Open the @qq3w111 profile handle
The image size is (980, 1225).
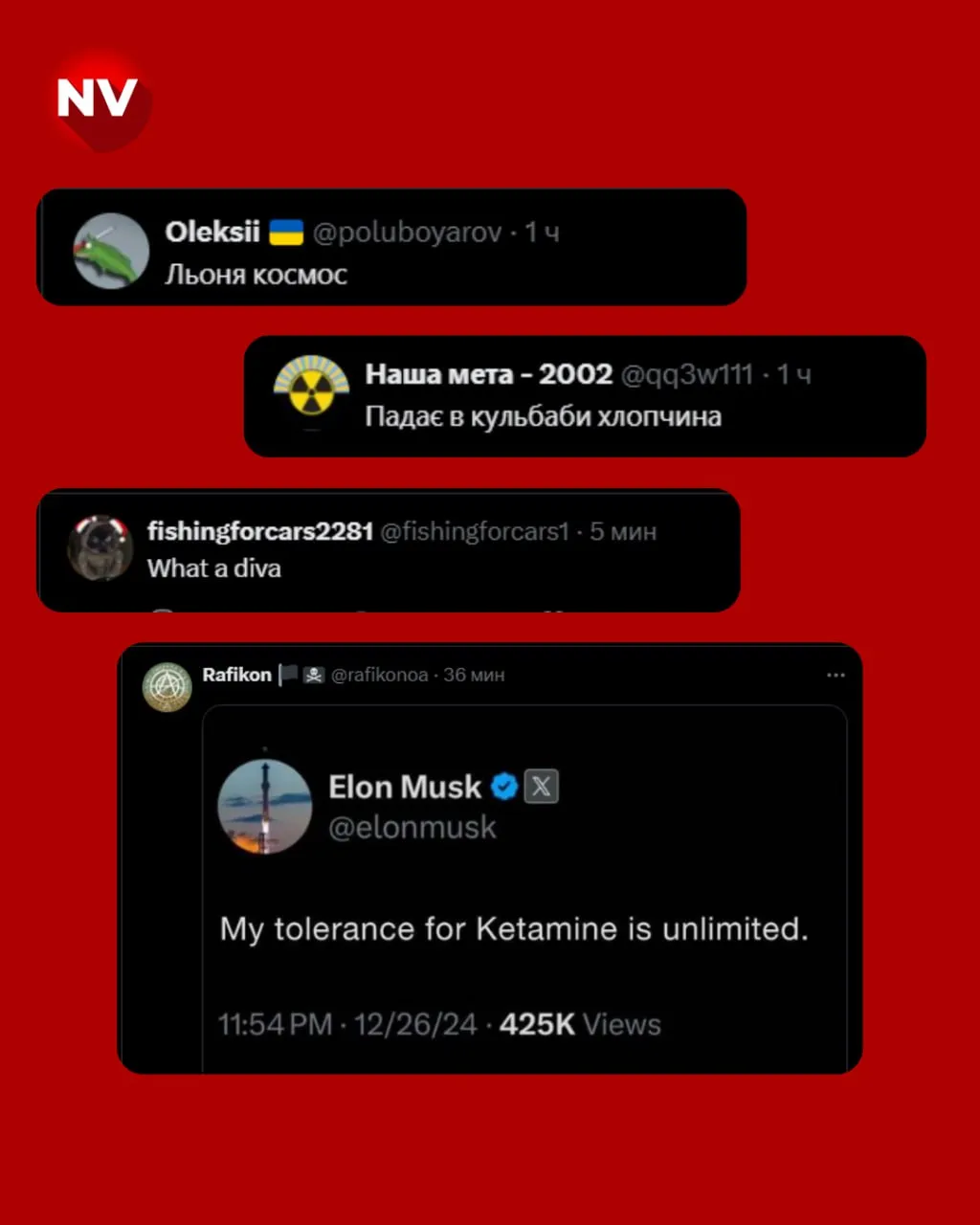(687, 374)
